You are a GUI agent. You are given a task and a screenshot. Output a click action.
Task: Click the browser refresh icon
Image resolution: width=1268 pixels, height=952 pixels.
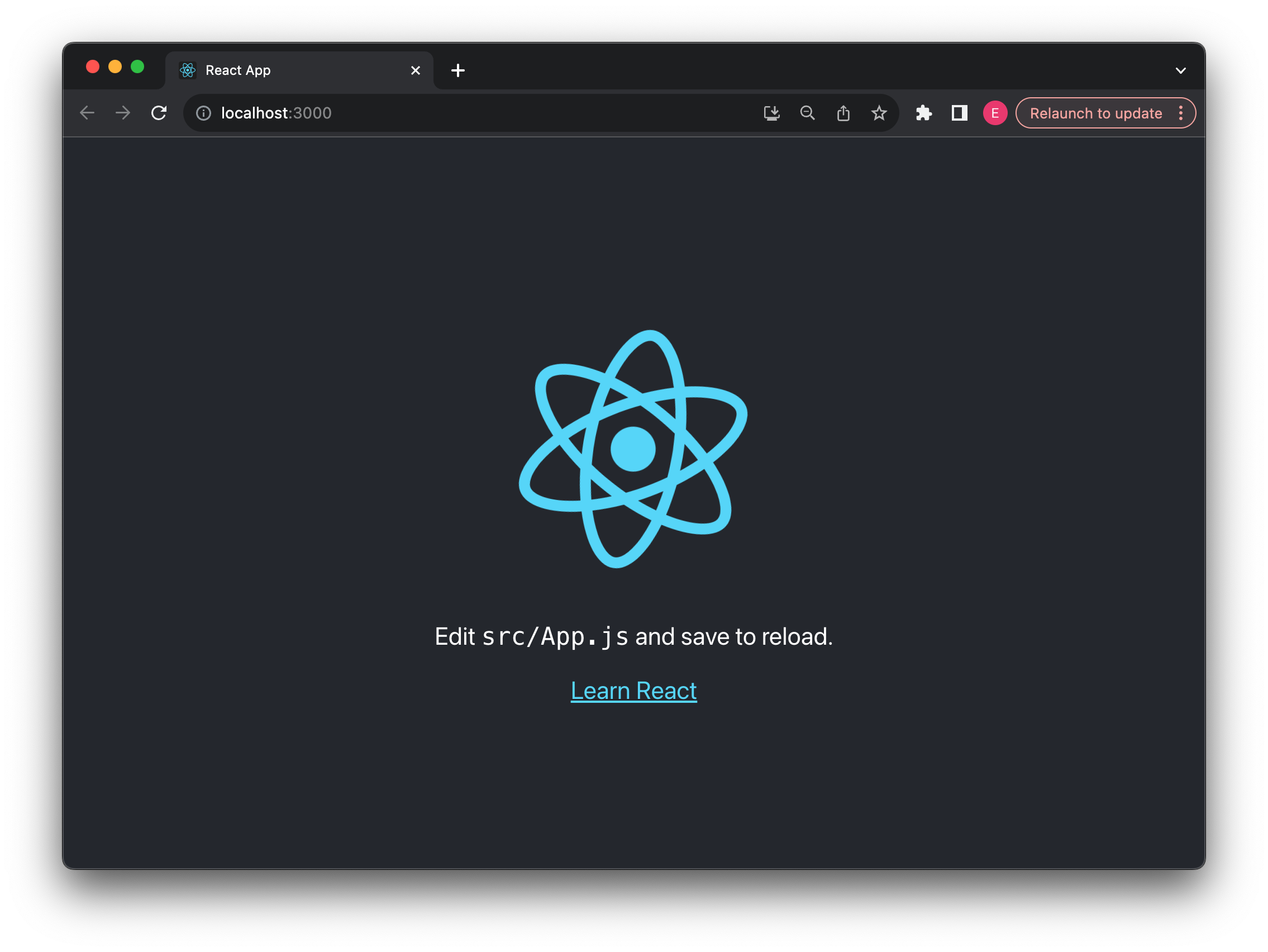click(x=160, y=113)
